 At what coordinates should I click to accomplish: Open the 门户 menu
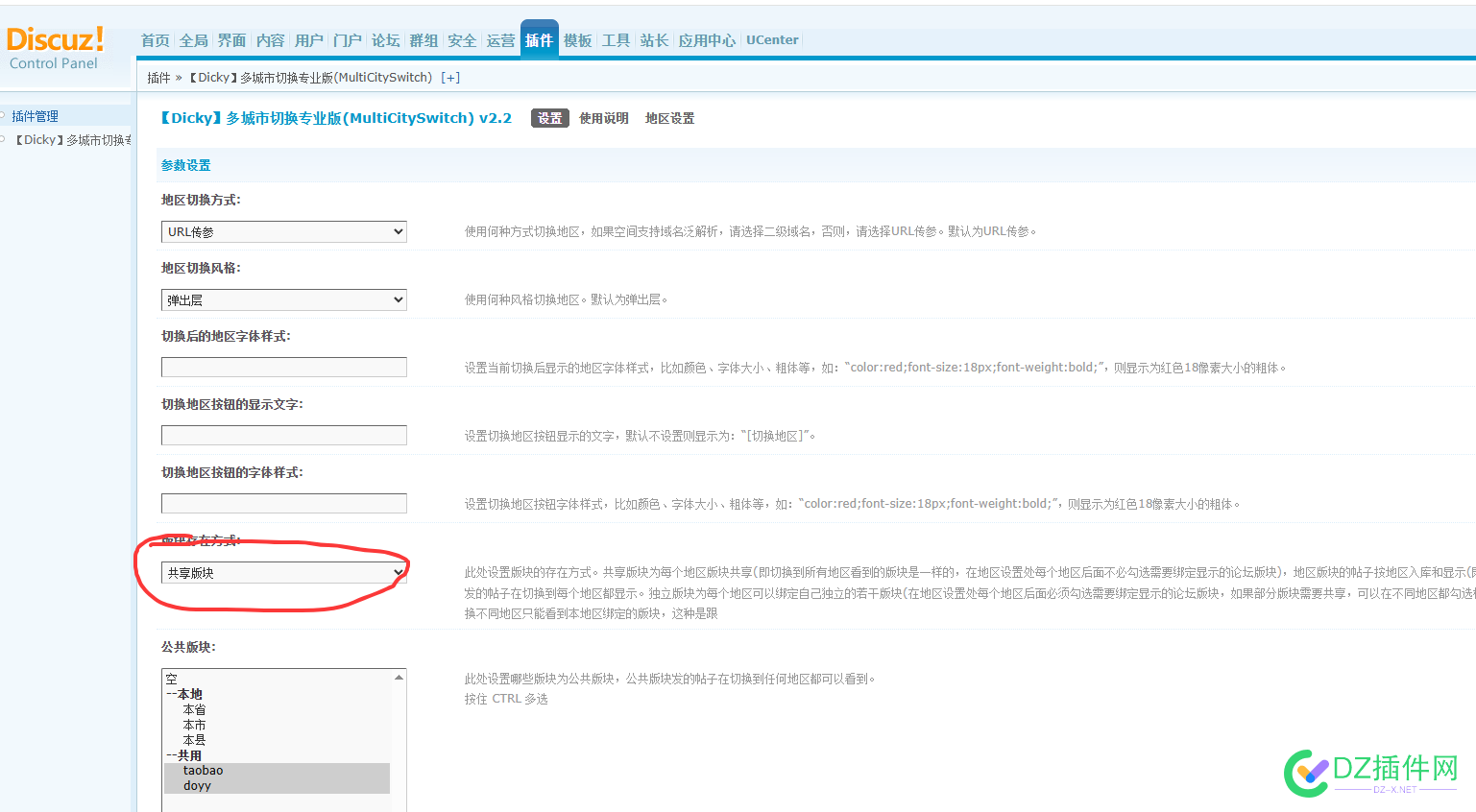(347, 40)
